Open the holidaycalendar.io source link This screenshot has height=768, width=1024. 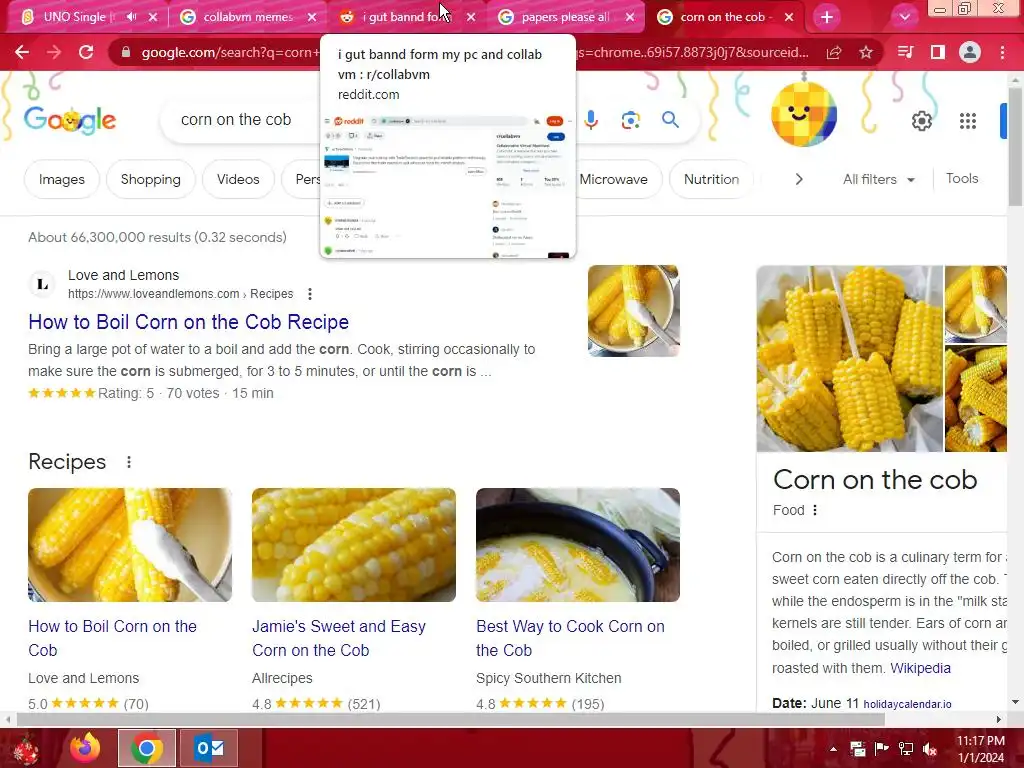point(907,704)
